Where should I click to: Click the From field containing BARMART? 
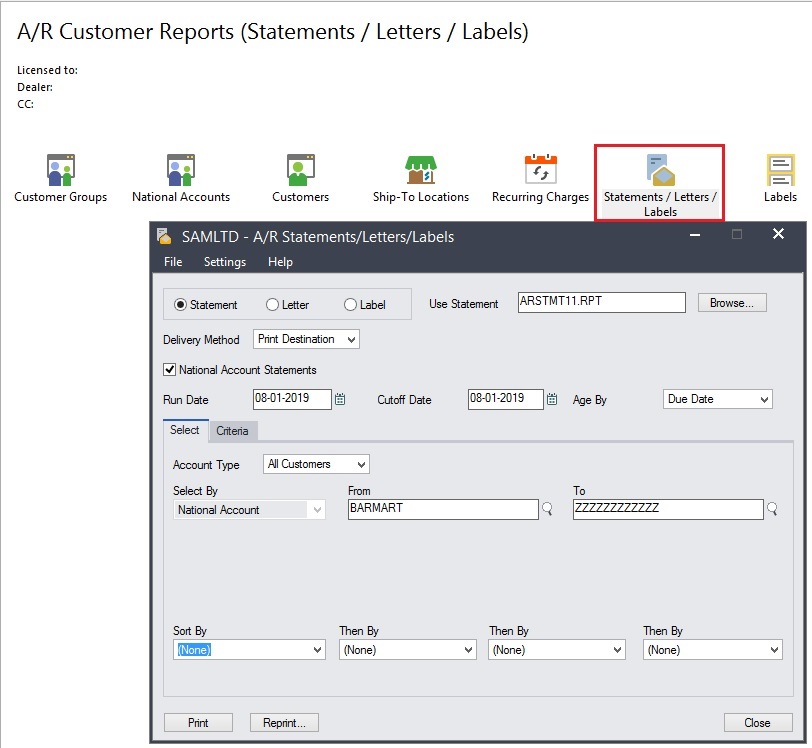443,509
